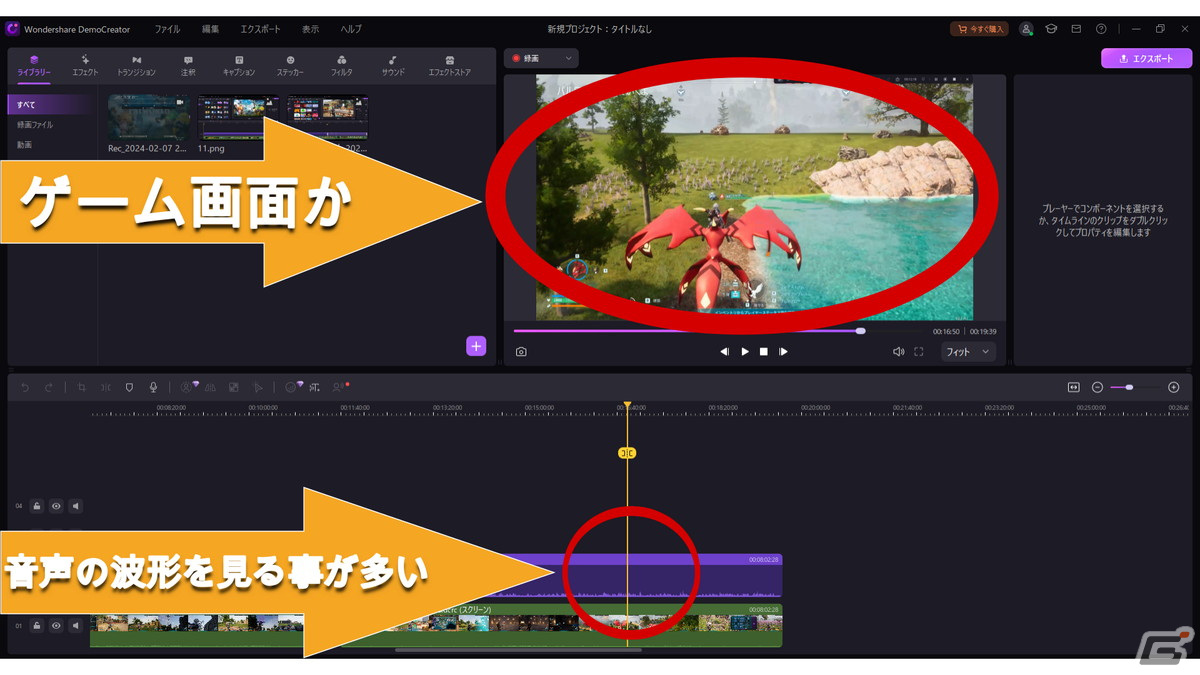
Task: Play the preview video
Action: 745,352
